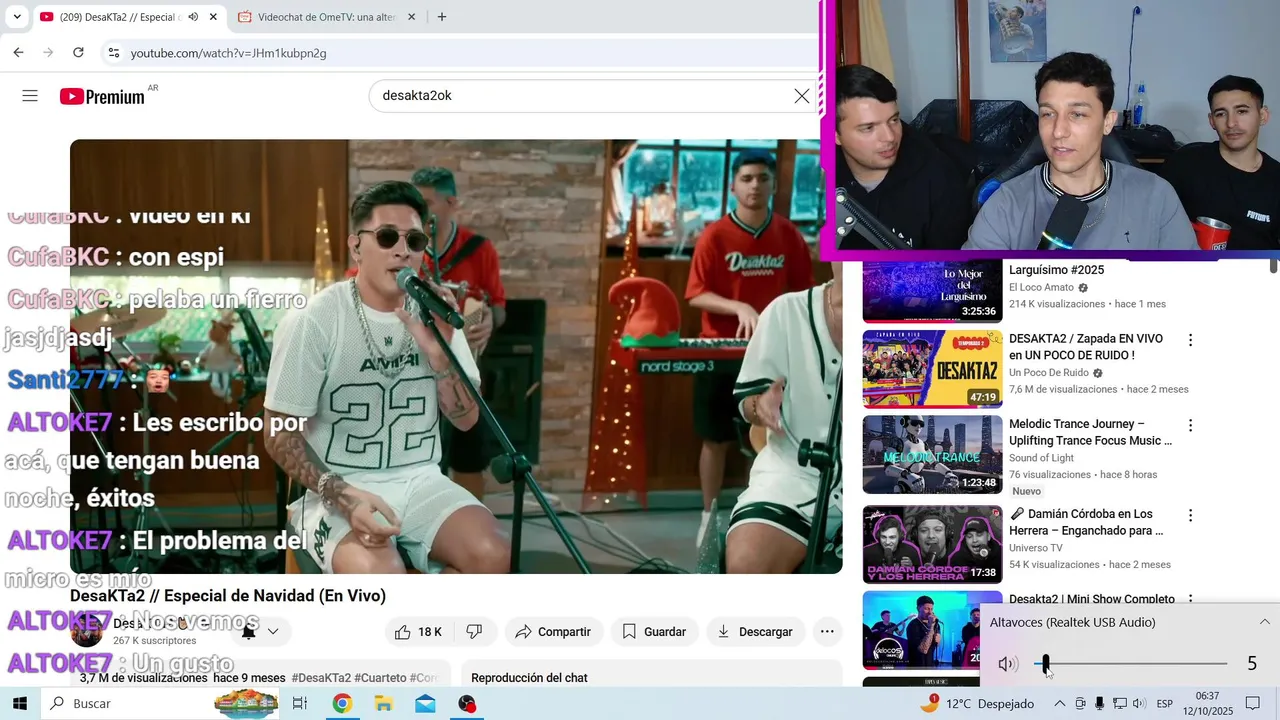Open Chrome from the taskbar
The height and width of the screenshot is (720, 1280).
(342, 704)
